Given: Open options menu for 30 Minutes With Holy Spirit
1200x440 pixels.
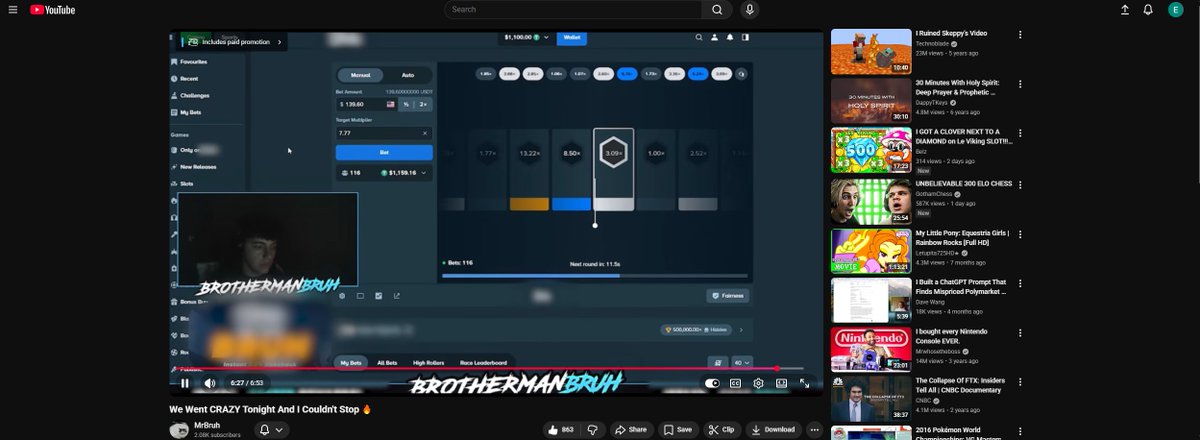Looking at the screenshot, I should pos(1020,83).
